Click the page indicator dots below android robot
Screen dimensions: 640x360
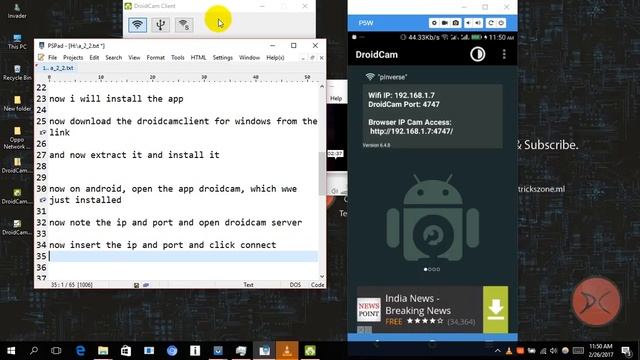432,269
